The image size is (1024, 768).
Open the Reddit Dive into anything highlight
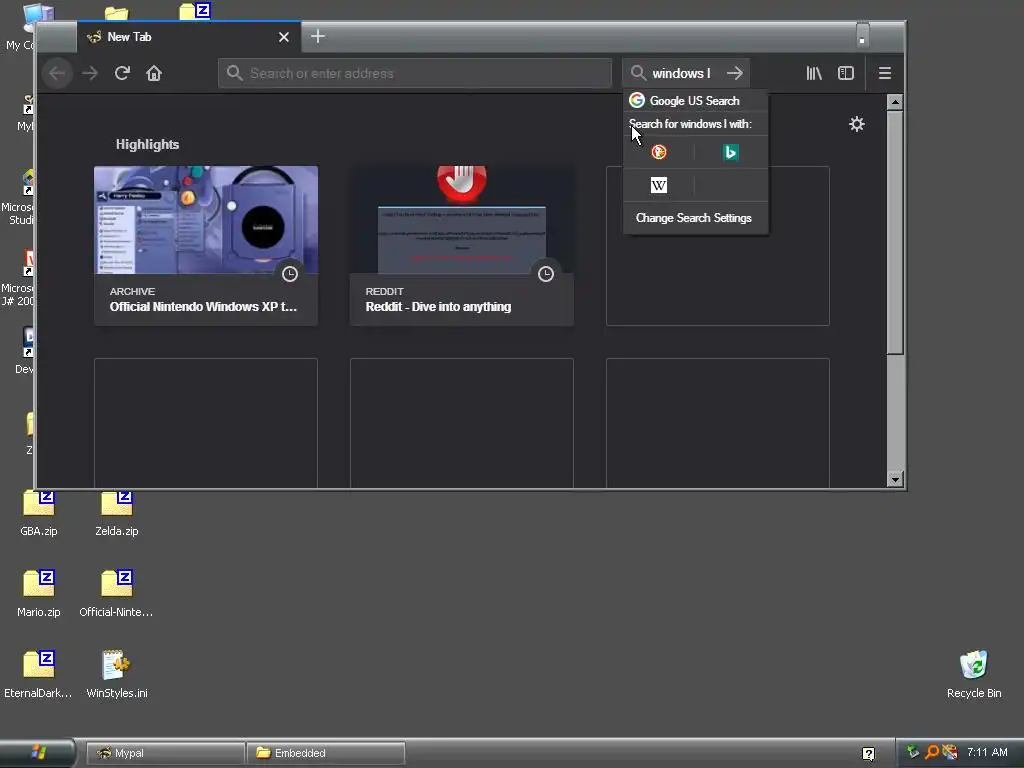[462, 246]
